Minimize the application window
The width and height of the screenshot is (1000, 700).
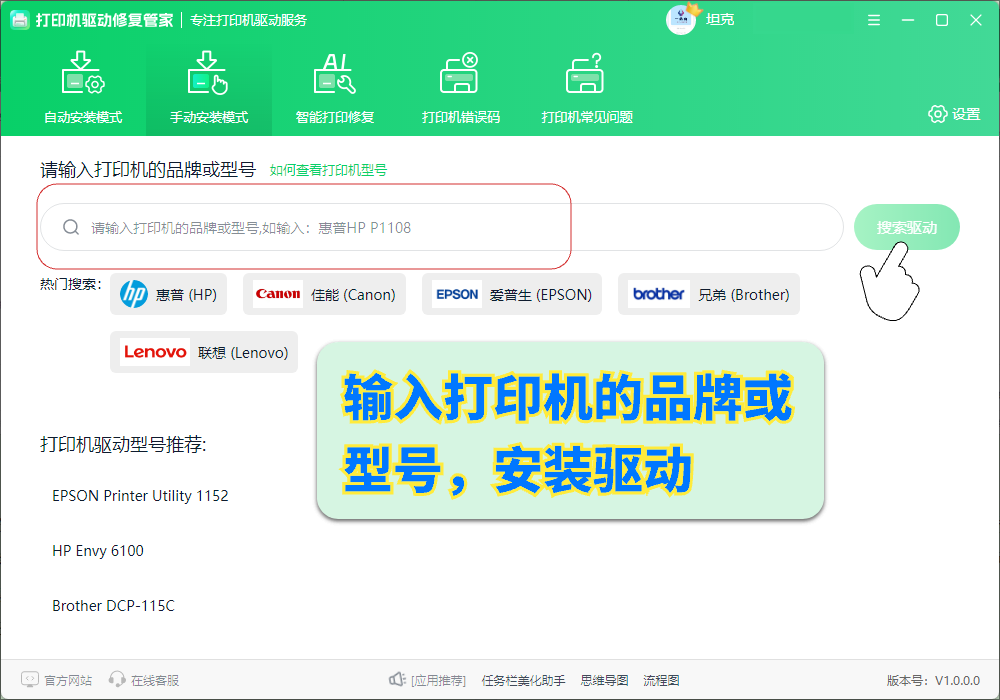[908, 20]
